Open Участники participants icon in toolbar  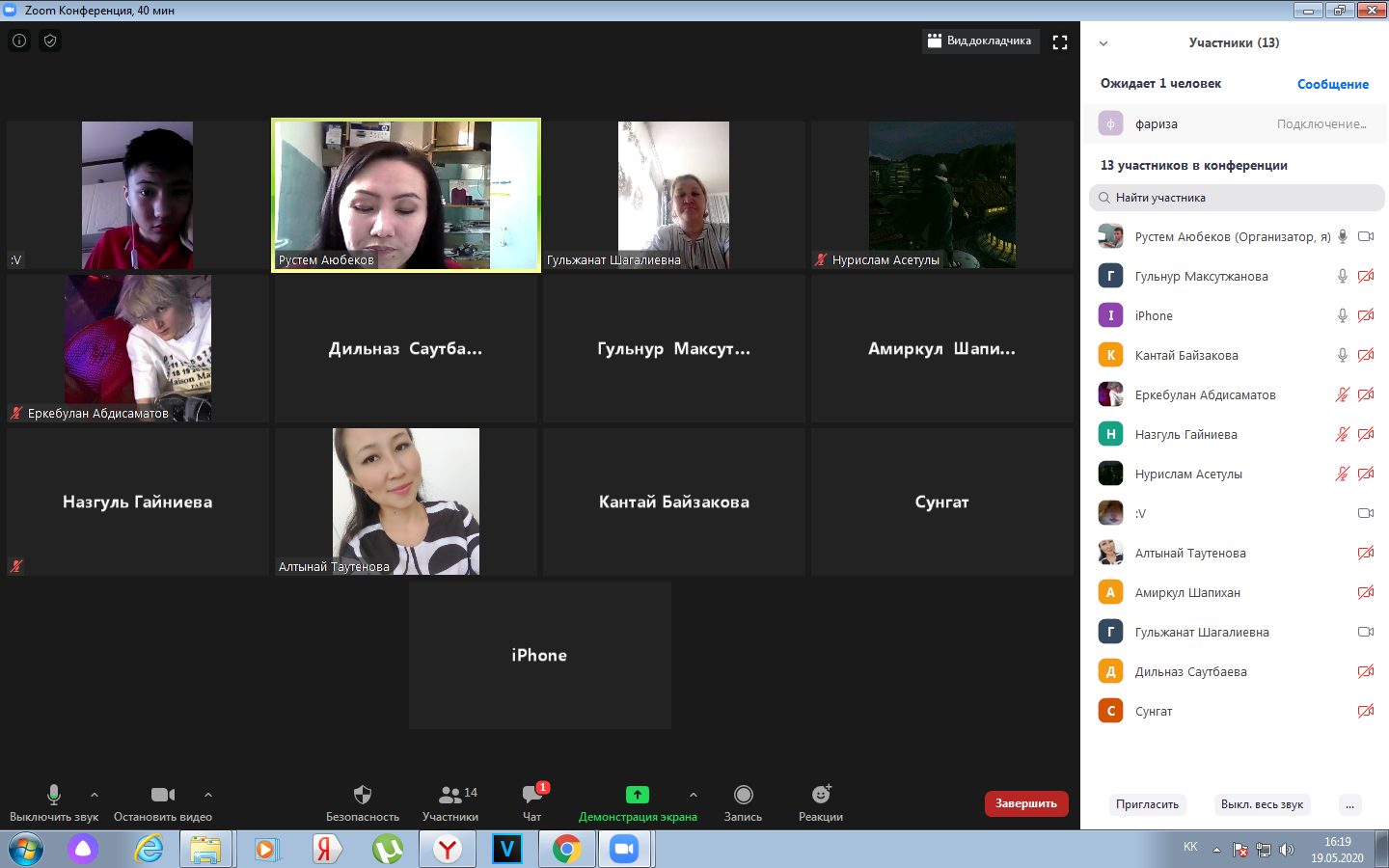tap(450, 795)
